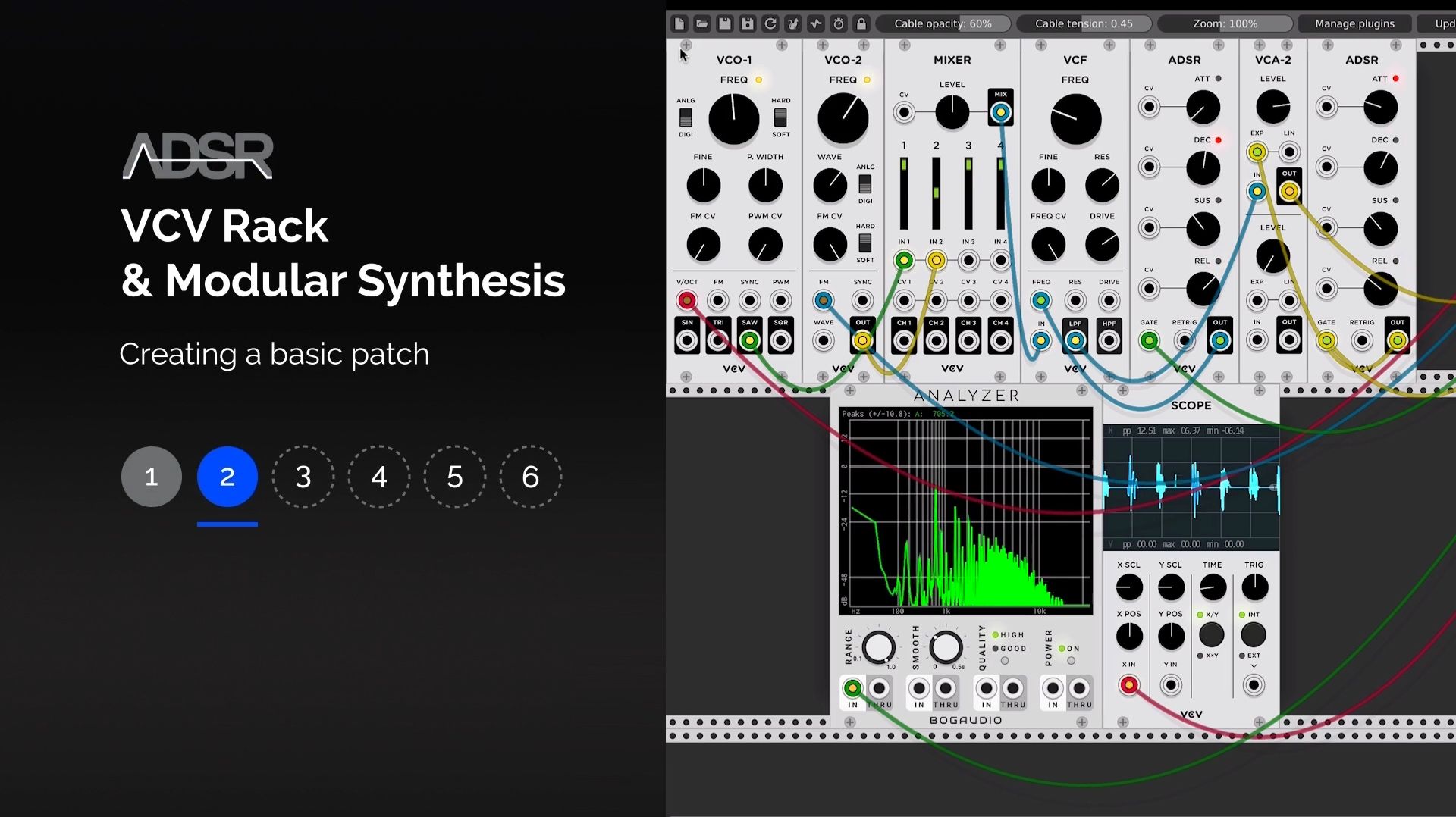Save the current patch with the save icon
The image size is (1456, 817).
725,23
